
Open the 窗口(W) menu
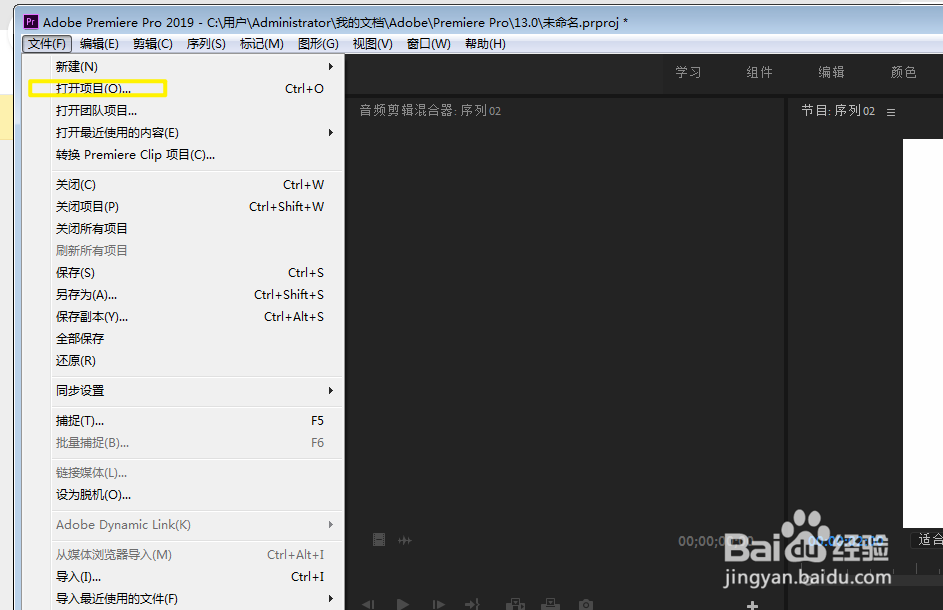click(428, 44)
